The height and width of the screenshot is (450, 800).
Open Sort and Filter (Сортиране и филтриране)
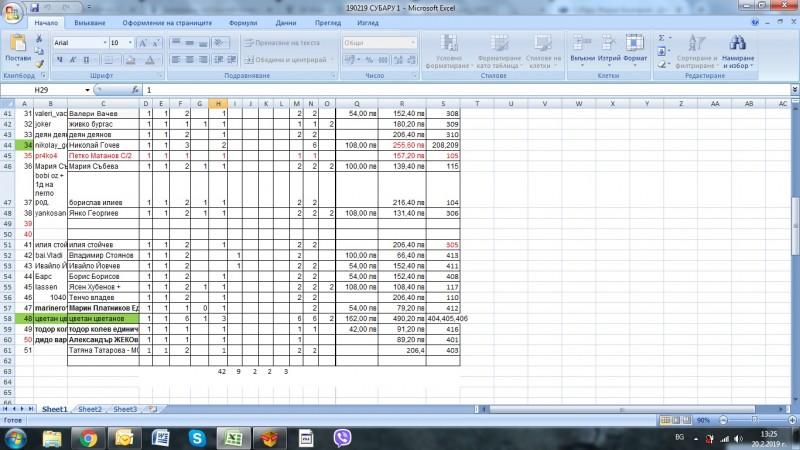click(696, 52)
